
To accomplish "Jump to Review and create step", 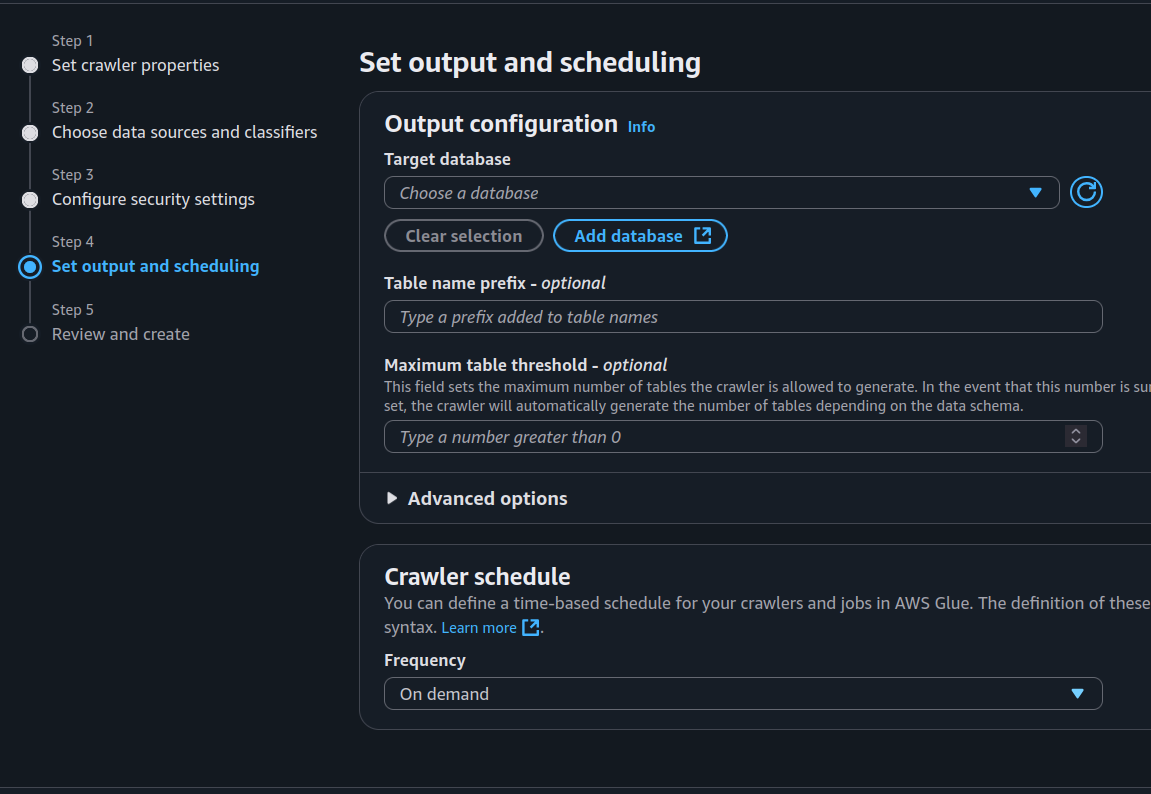I will click(x=120, y=334).
